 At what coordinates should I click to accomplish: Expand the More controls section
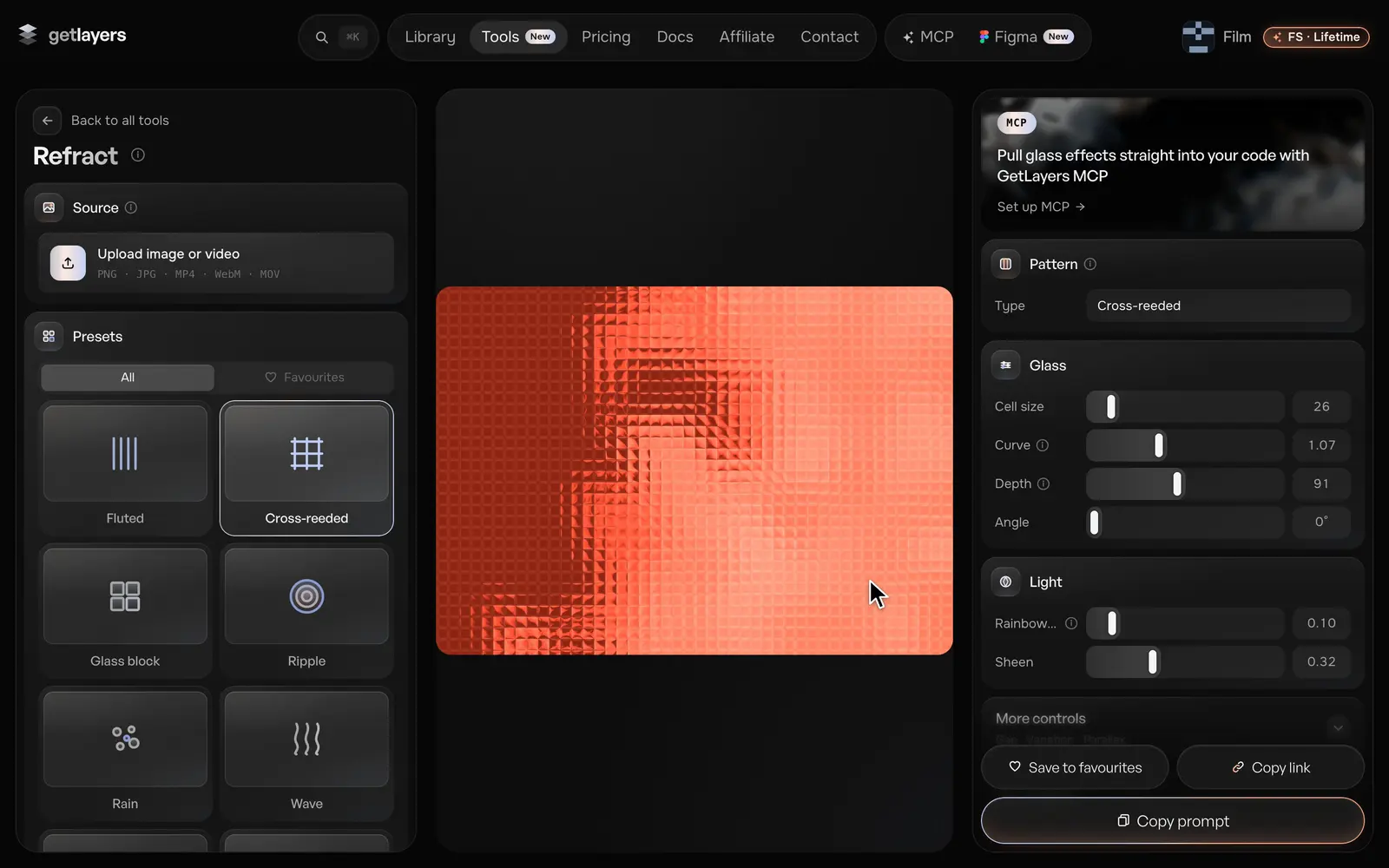click(1173, 720)
